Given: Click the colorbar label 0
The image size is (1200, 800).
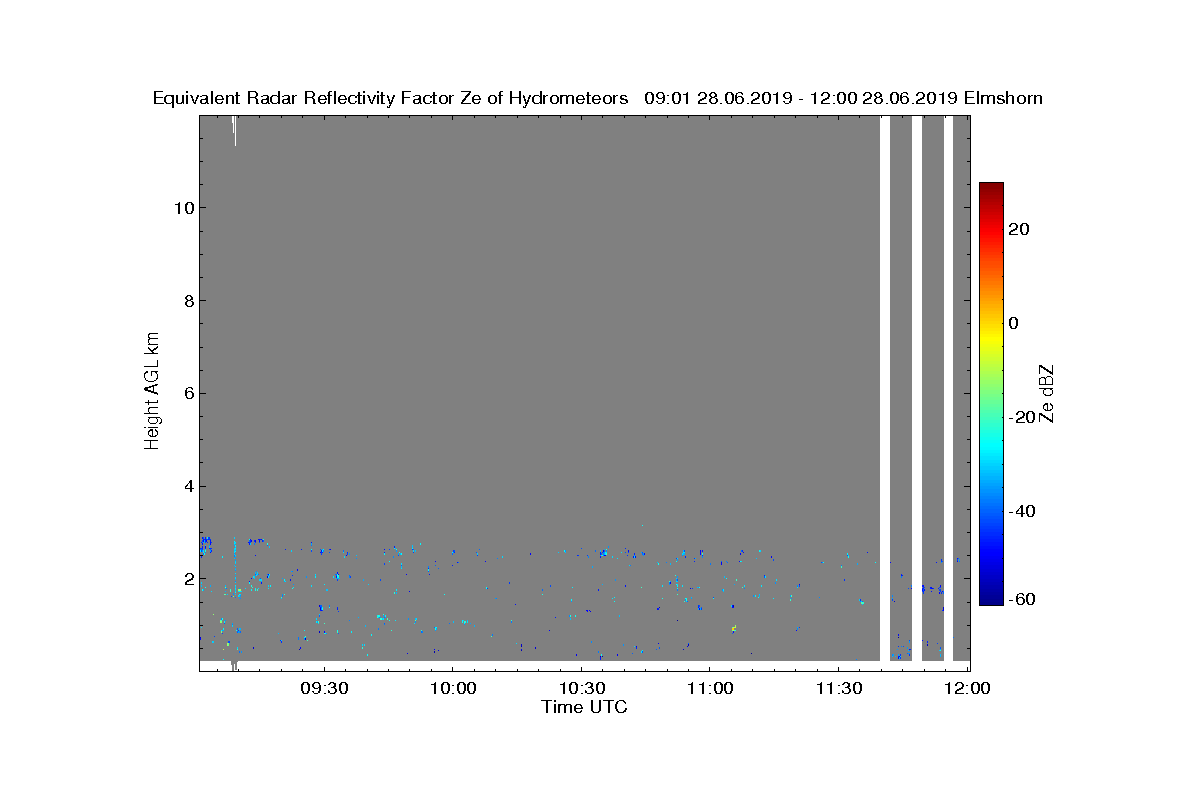Looking at the screenshot, I should point(1015,323).
